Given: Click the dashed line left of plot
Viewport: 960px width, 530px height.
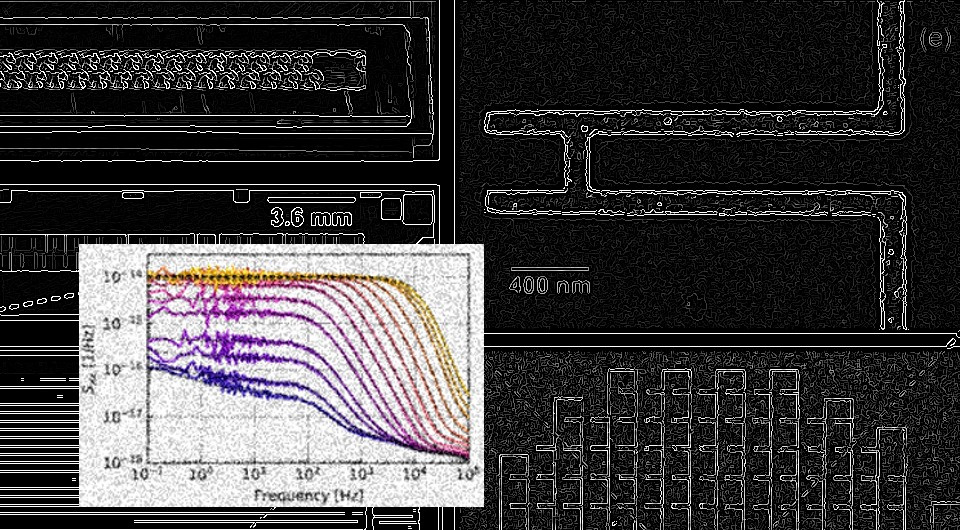Looking at the screenshot, I should (40, 300).
